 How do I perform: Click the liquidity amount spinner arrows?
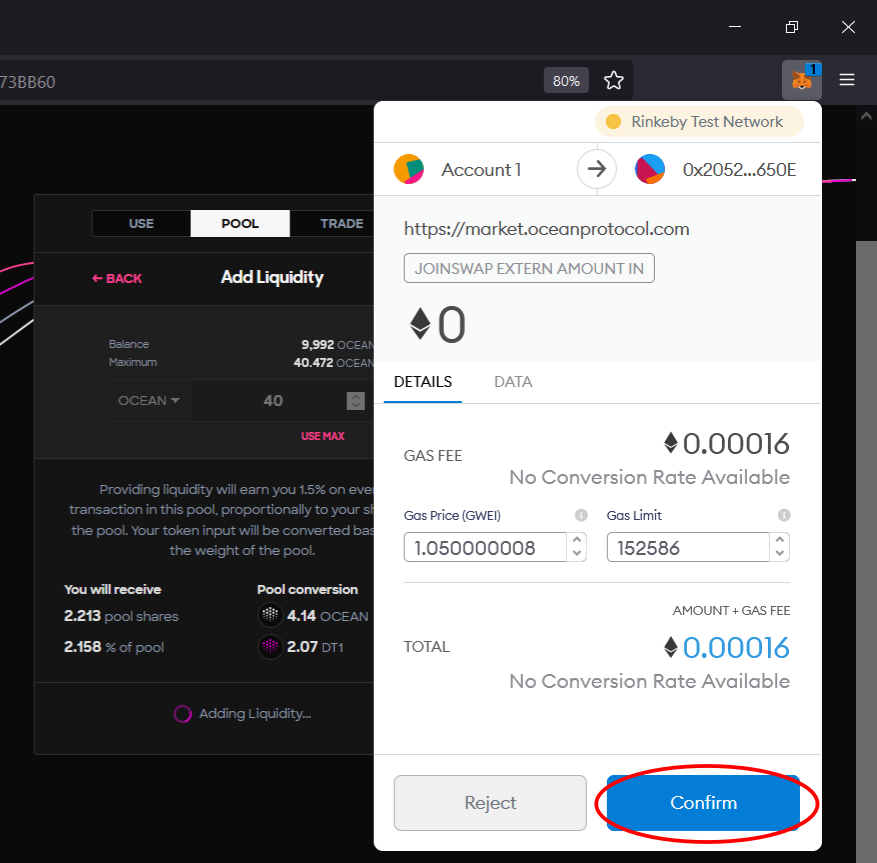point(356,400)
